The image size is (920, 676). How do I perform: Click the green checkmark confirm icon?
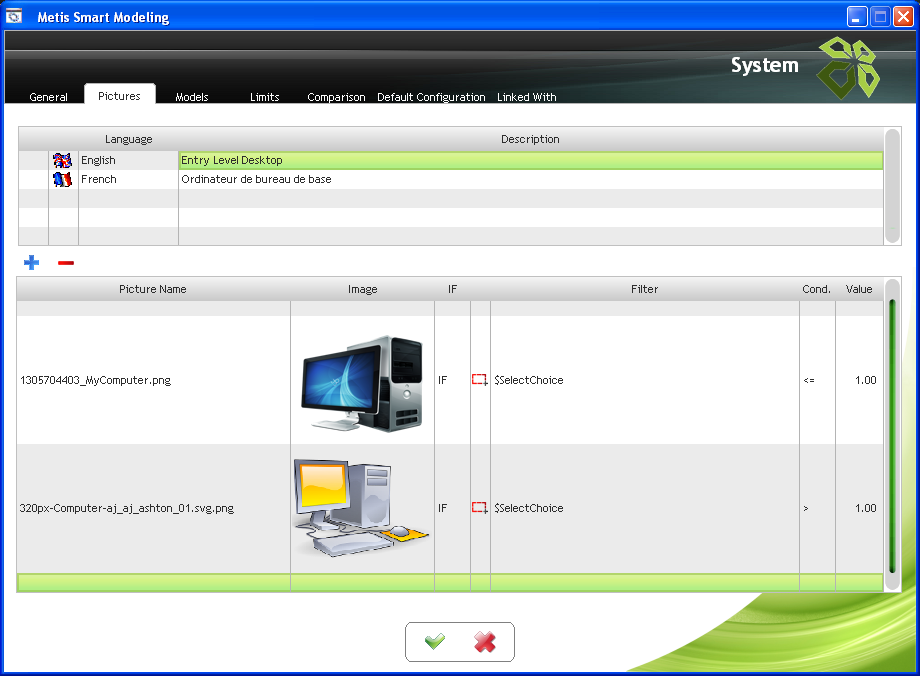point(435,641)
